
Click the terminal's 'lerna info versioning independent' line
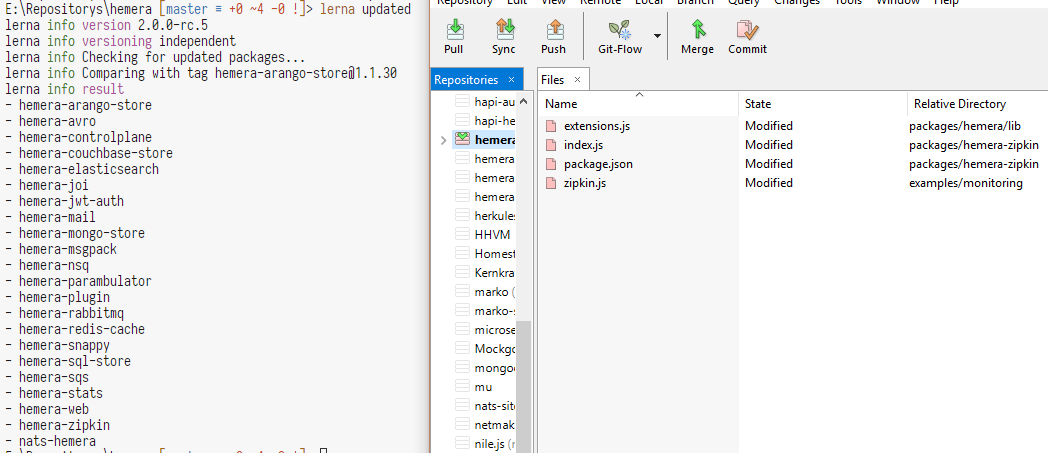pos(120,41)
